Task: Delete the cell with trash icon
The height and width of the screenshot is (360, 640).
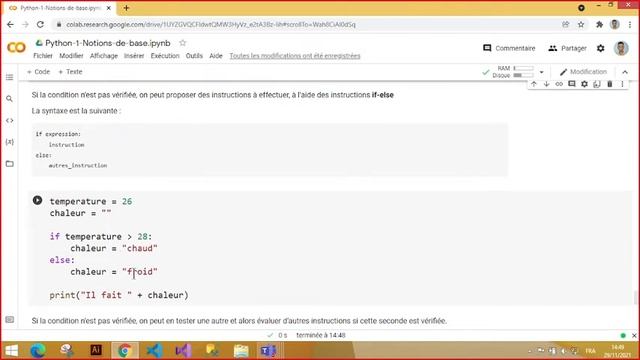Action: (x=610, y=84)
